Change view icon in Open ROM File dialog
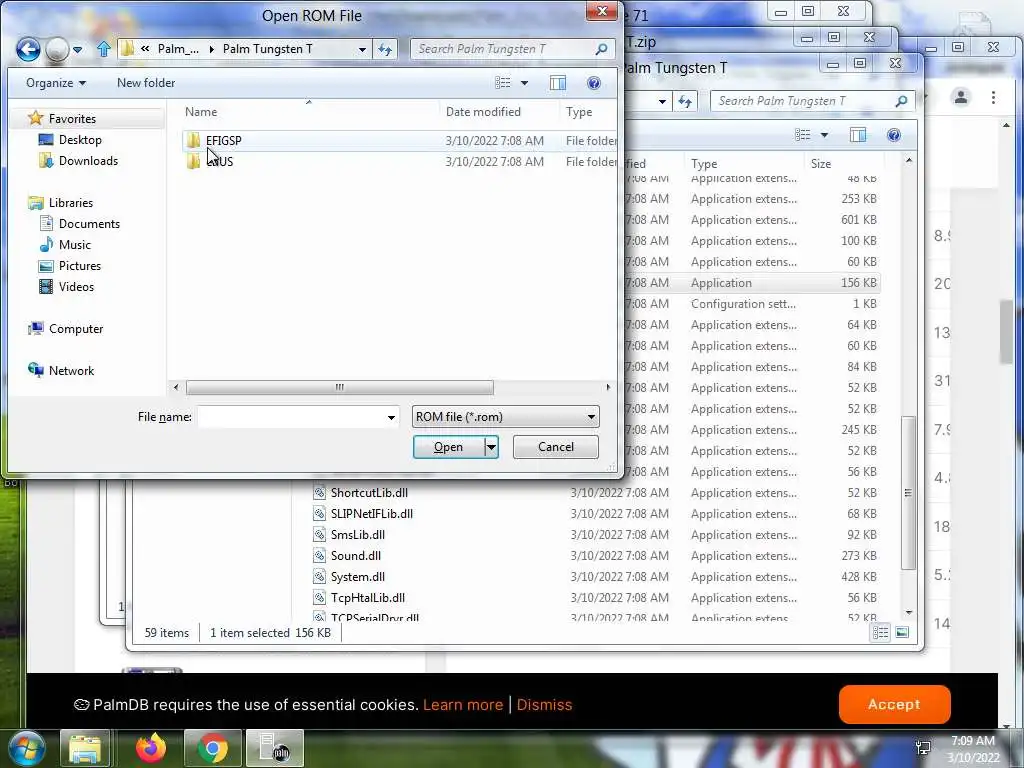Image resolution: width=1024 pixels, height=768 pixels. (502, 83)
